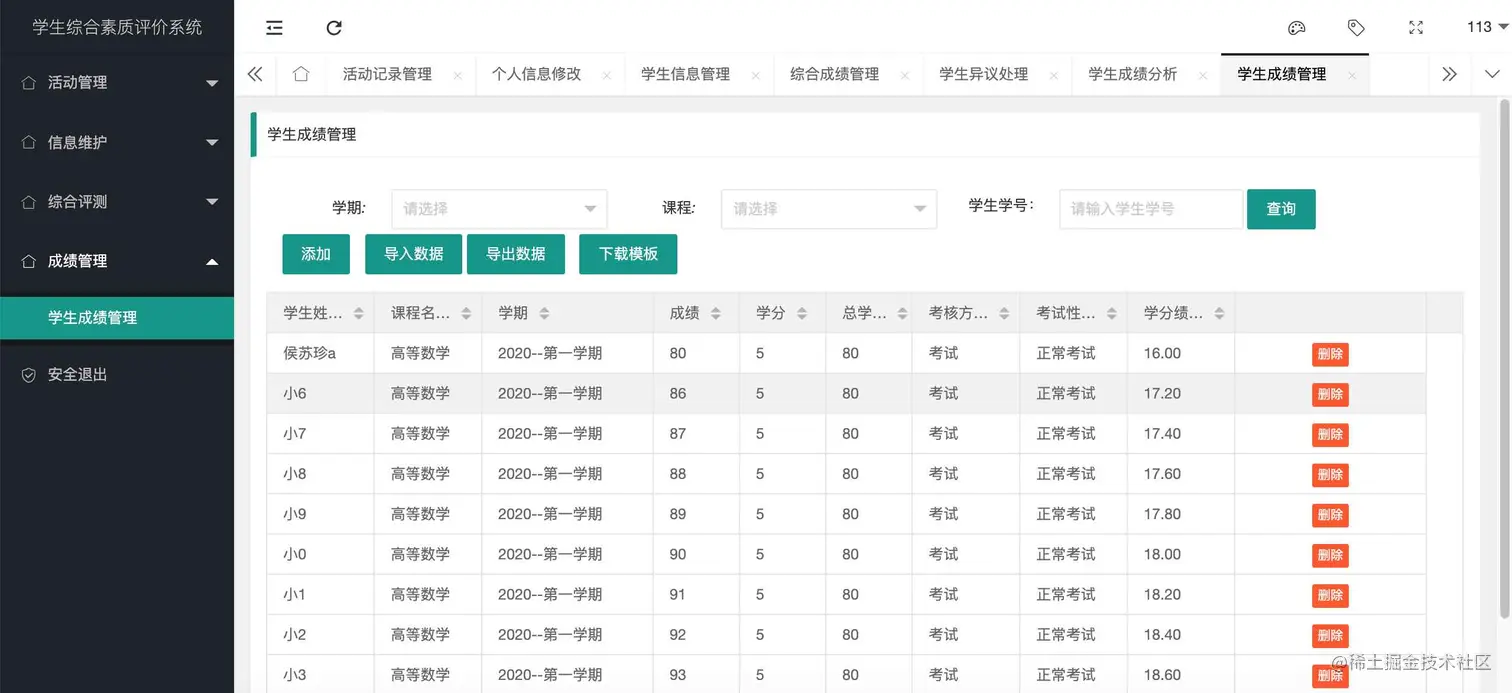Switch to 学生异议处理 tab

983,74
